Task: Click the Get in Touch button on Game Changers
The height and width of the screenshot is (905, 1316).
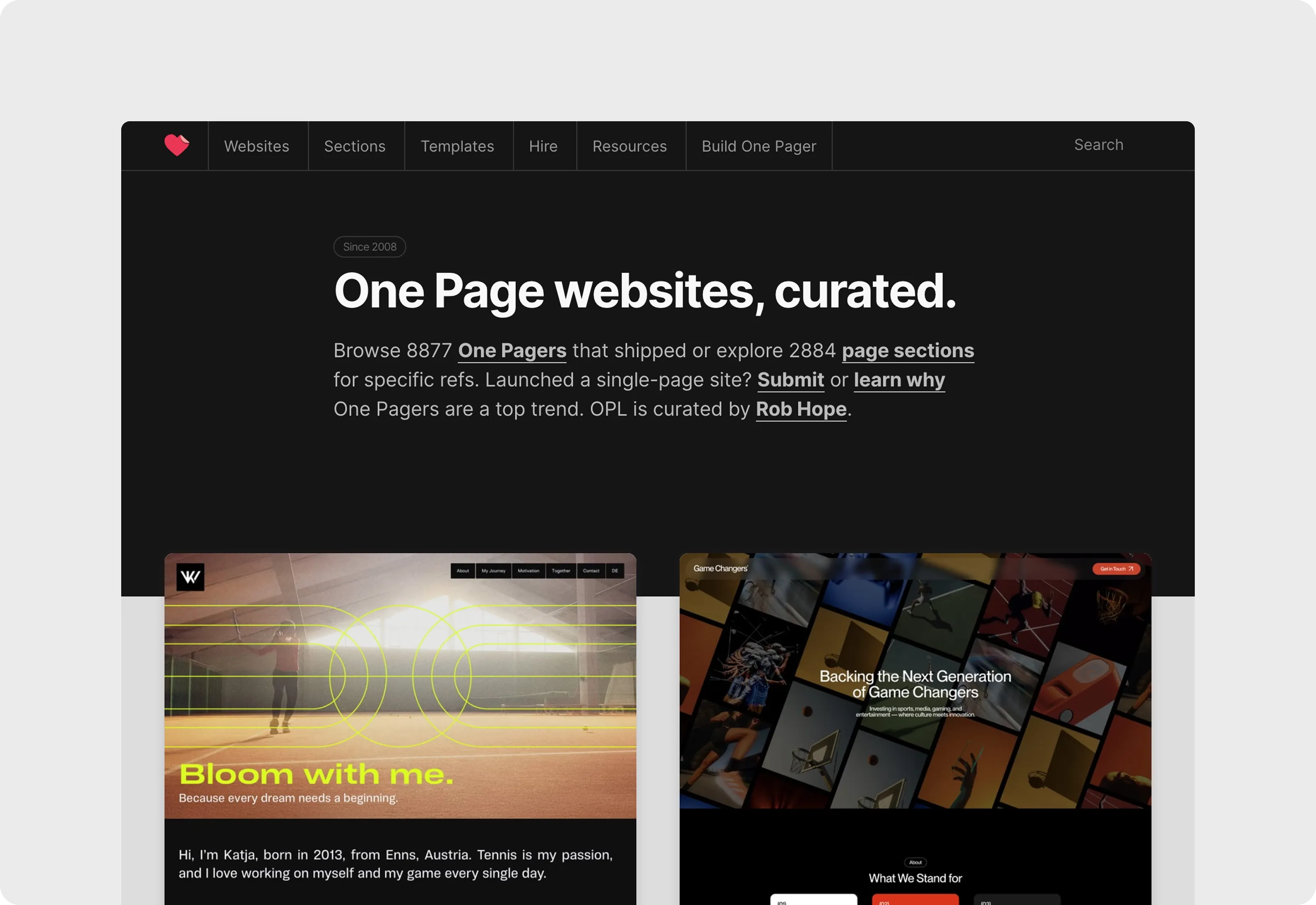Action: tap(1116, 569)
